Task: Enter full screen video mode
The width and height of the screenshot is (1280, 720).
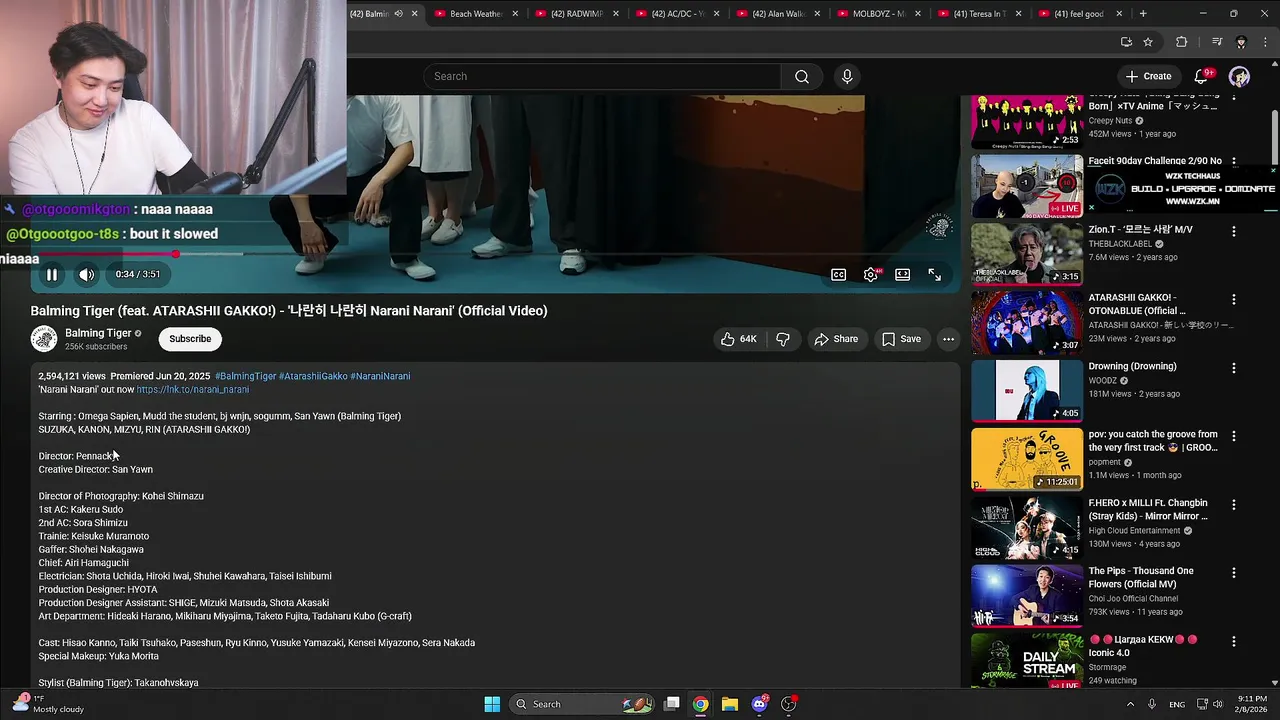Action: (934, 275)
